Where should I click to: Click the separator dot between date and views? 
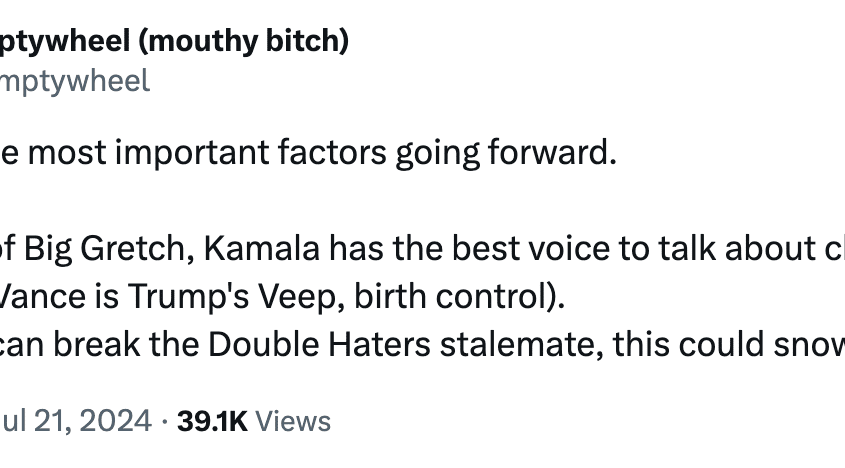[x=164, y=422]
